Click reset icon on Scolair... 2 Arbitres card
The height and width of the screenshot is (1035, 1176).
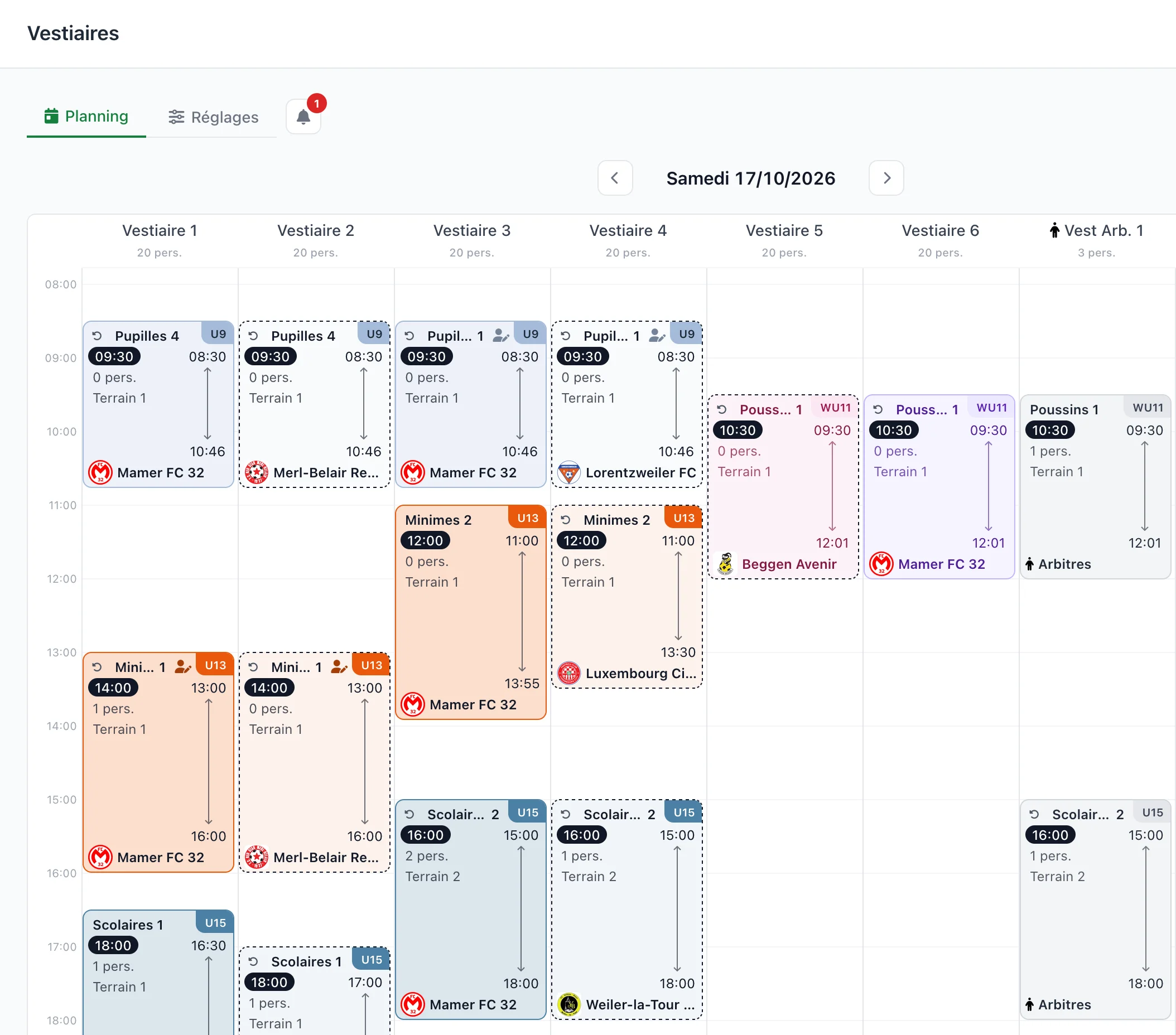[1034, 814]
